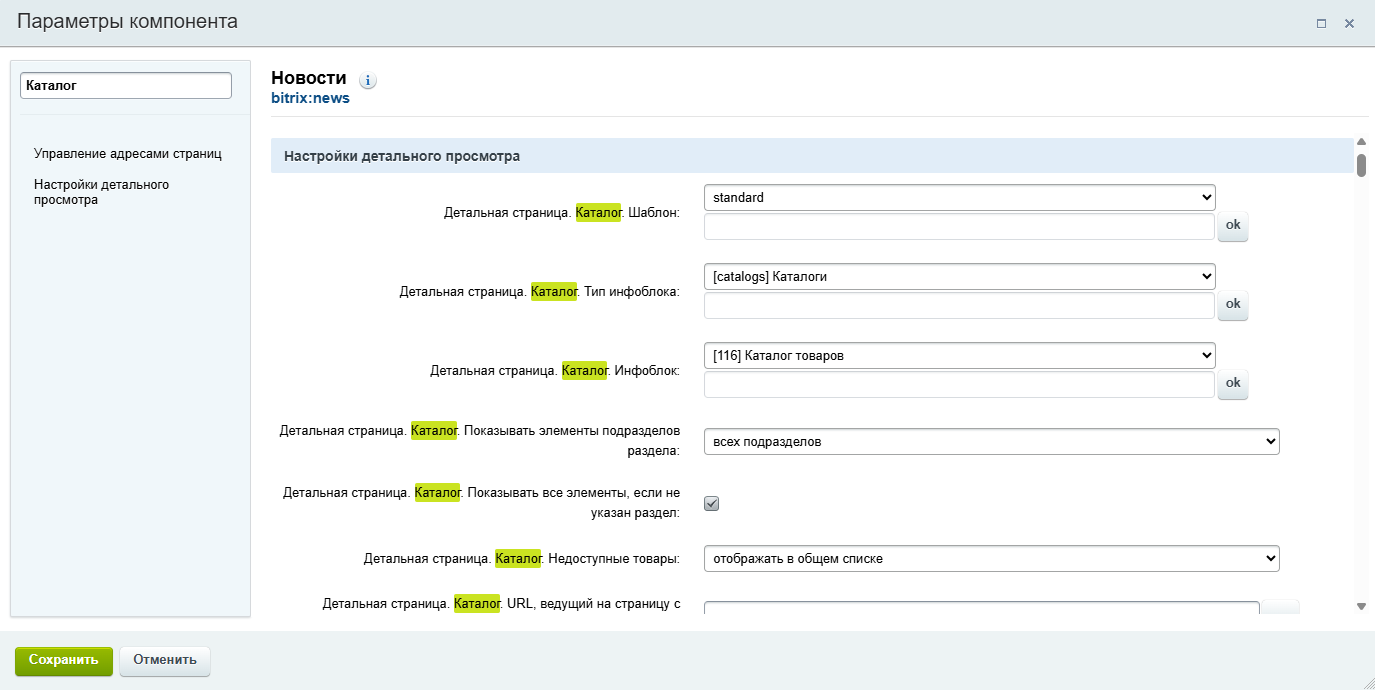Maximize the component parameters dialog
This screenshot has width=1375, height=690.
coord(1321,23)
